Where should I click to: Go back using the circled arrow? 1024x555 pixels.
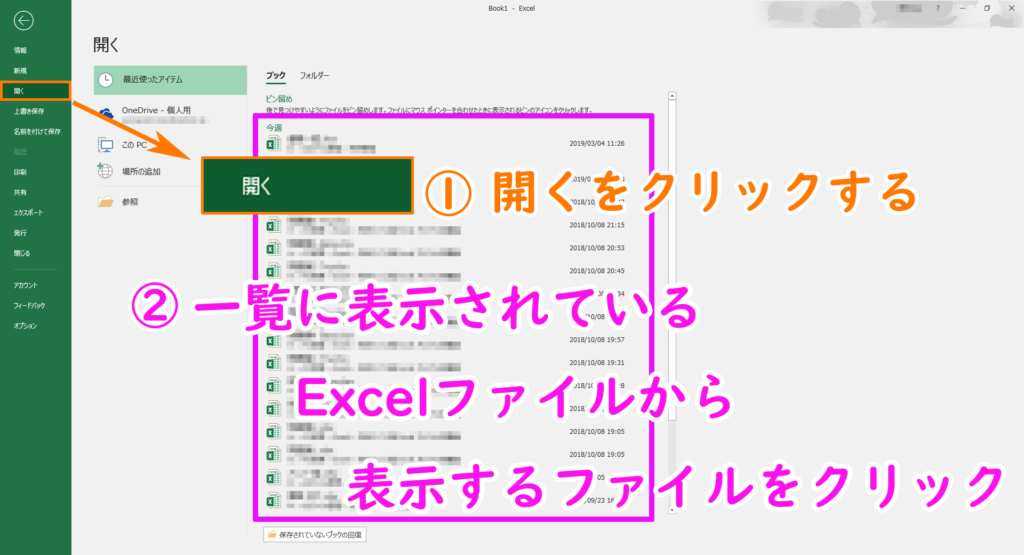click(x=24, y=21)
